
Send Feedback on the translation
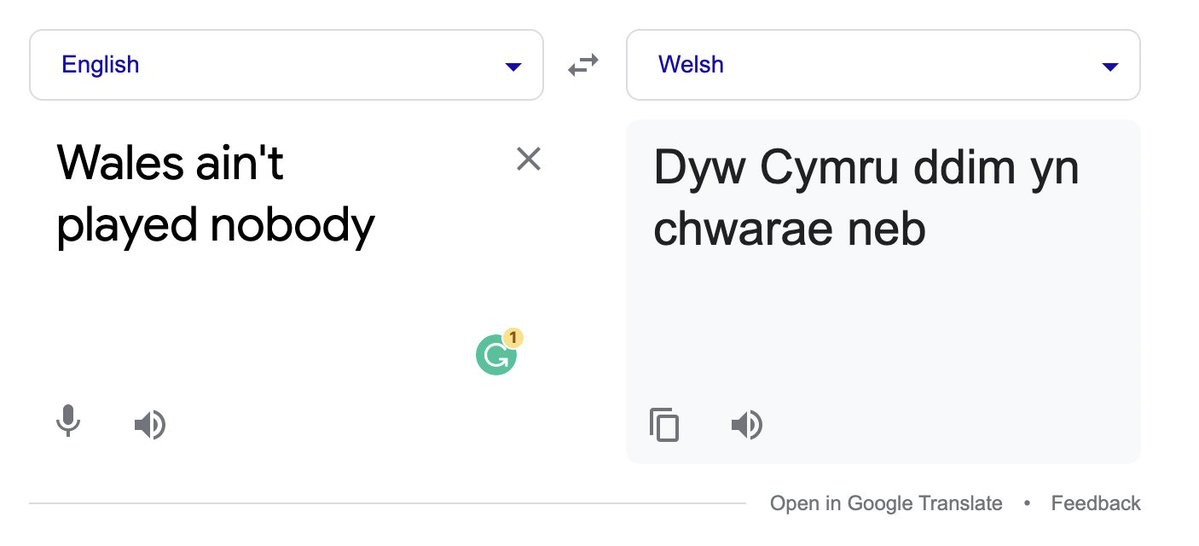click(1096, 503)
